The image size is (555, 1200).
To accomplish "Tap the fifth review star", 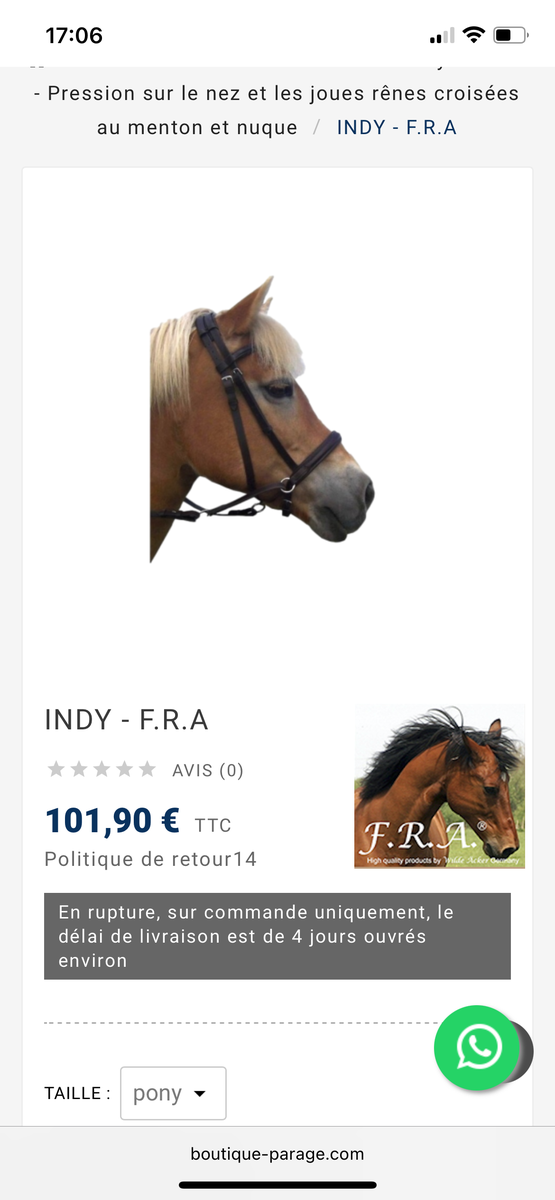I will coord(147,769).
